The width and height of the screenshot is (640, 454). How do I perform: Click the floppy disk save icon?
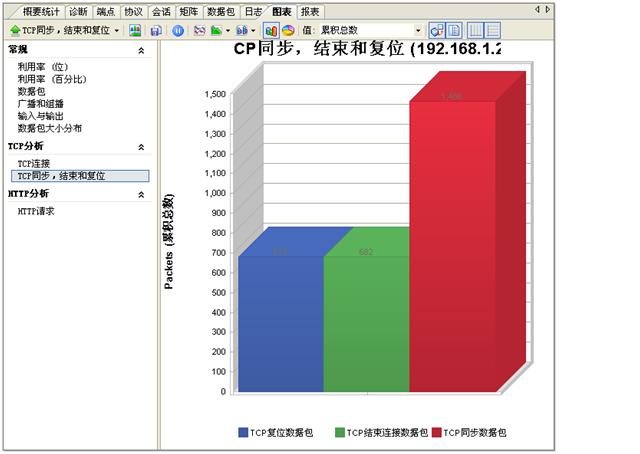tap(156, 31)
